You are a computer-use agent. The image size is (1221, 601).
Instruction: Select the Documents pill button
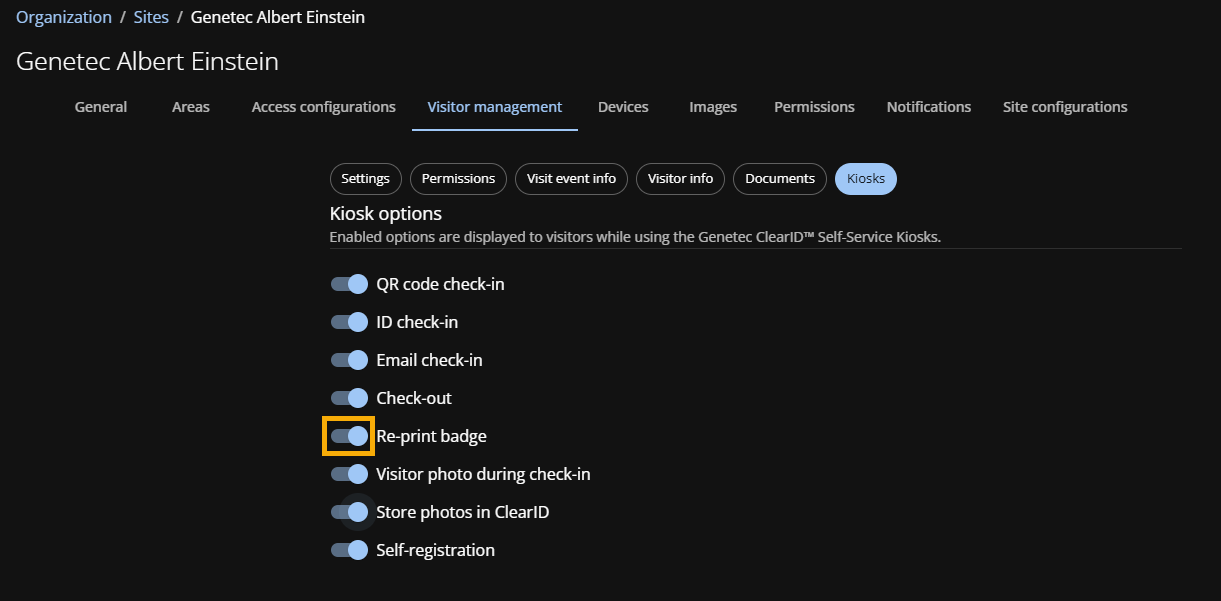[780, 179]
